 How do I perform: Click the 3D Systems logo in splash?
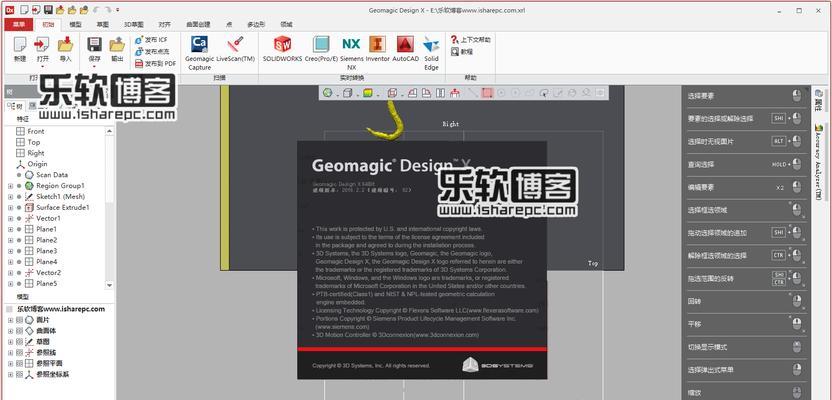[497, 365]
